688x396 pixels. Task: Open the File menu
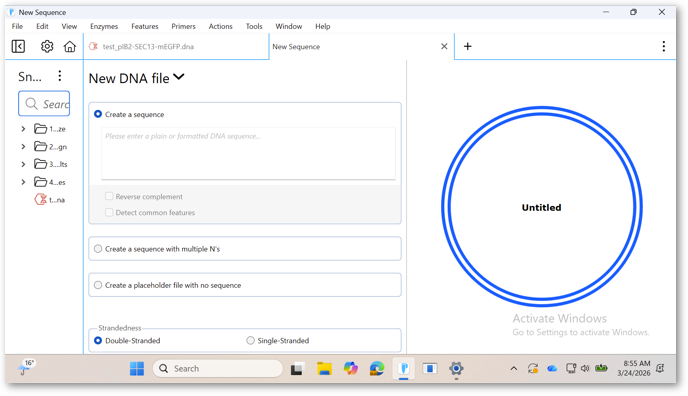coord(17,26)
